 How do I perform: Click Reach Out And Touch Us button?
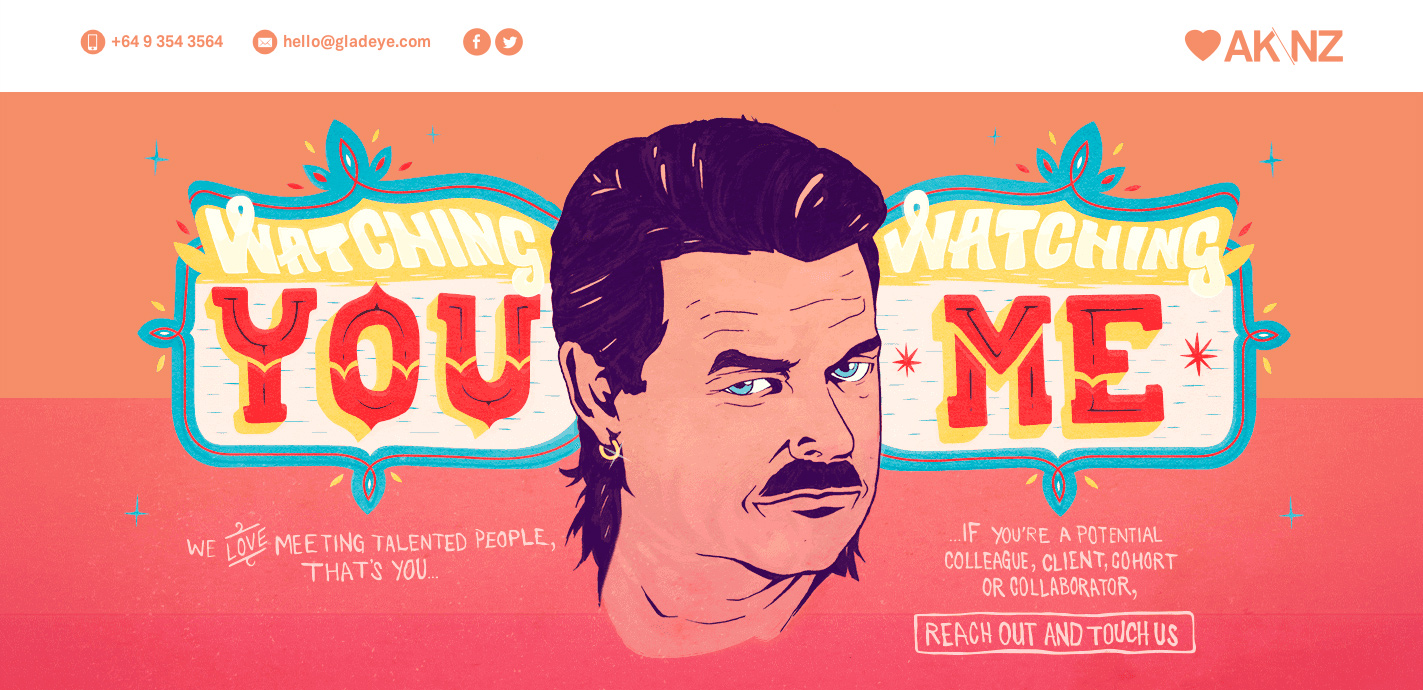pyautogui.click(x=1054, y=633)
